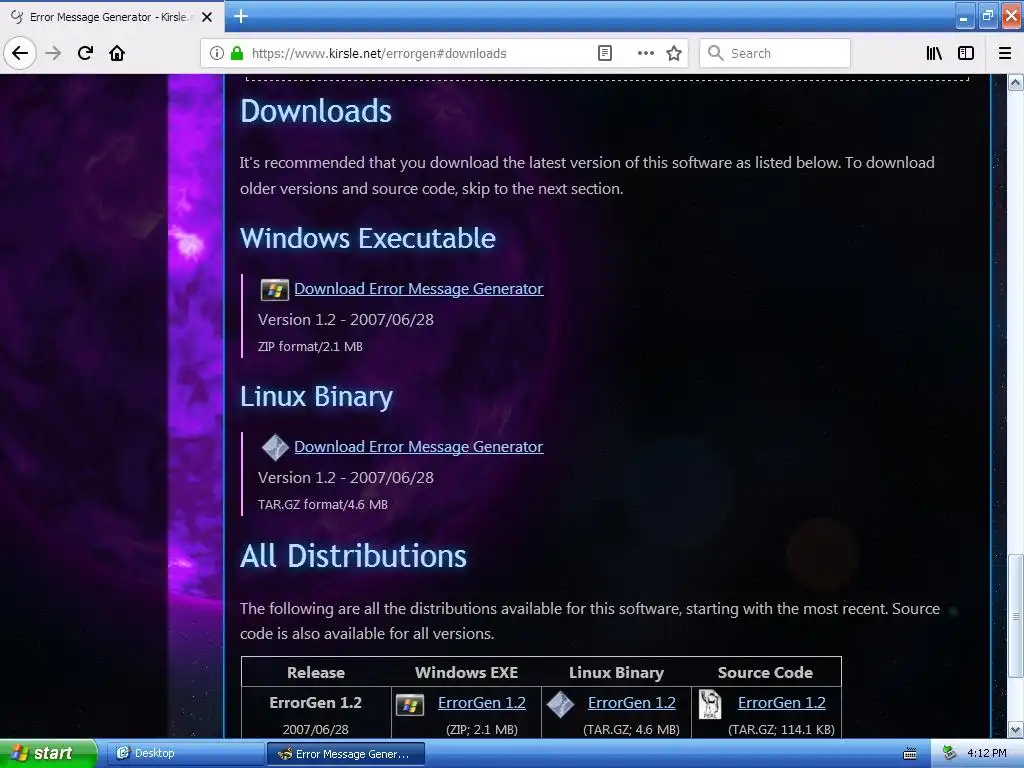Screen dimensions: 1024x768
Task: Click the Windows icon beside Windows Executable download
Action: (x=274, y=289)
